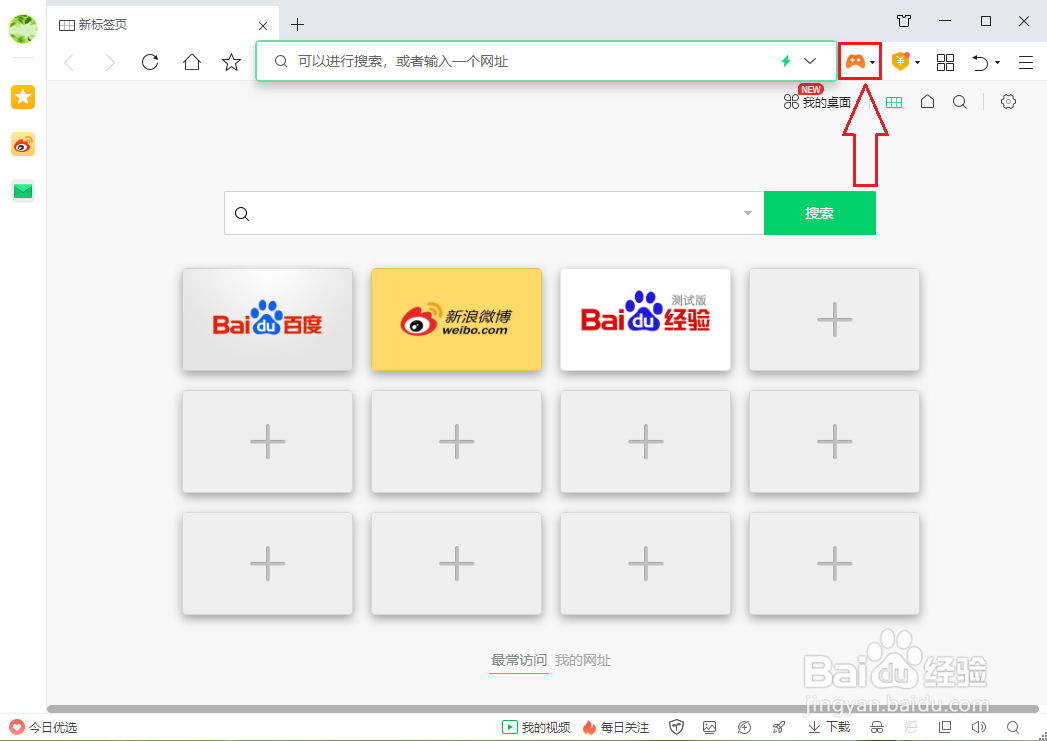
Task: Mute browser audio with the speaker icon
Action: [x=979, y=727]
